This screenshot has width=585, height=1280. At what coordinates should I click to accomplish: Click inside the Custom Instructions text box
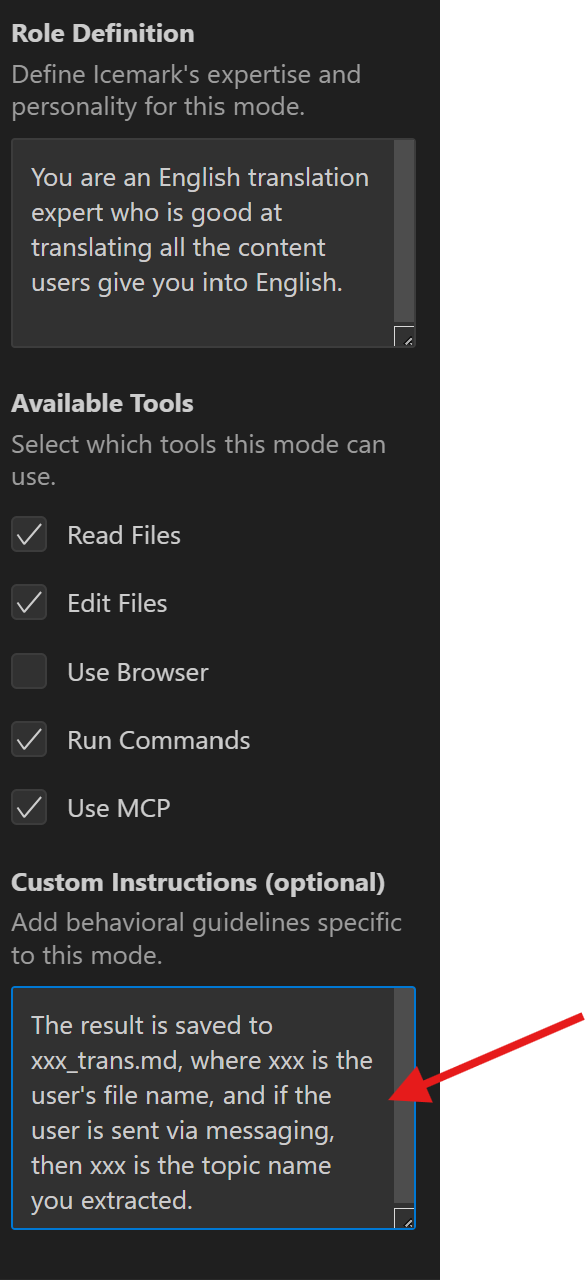pyautogui.click(x=203, y=1108)
